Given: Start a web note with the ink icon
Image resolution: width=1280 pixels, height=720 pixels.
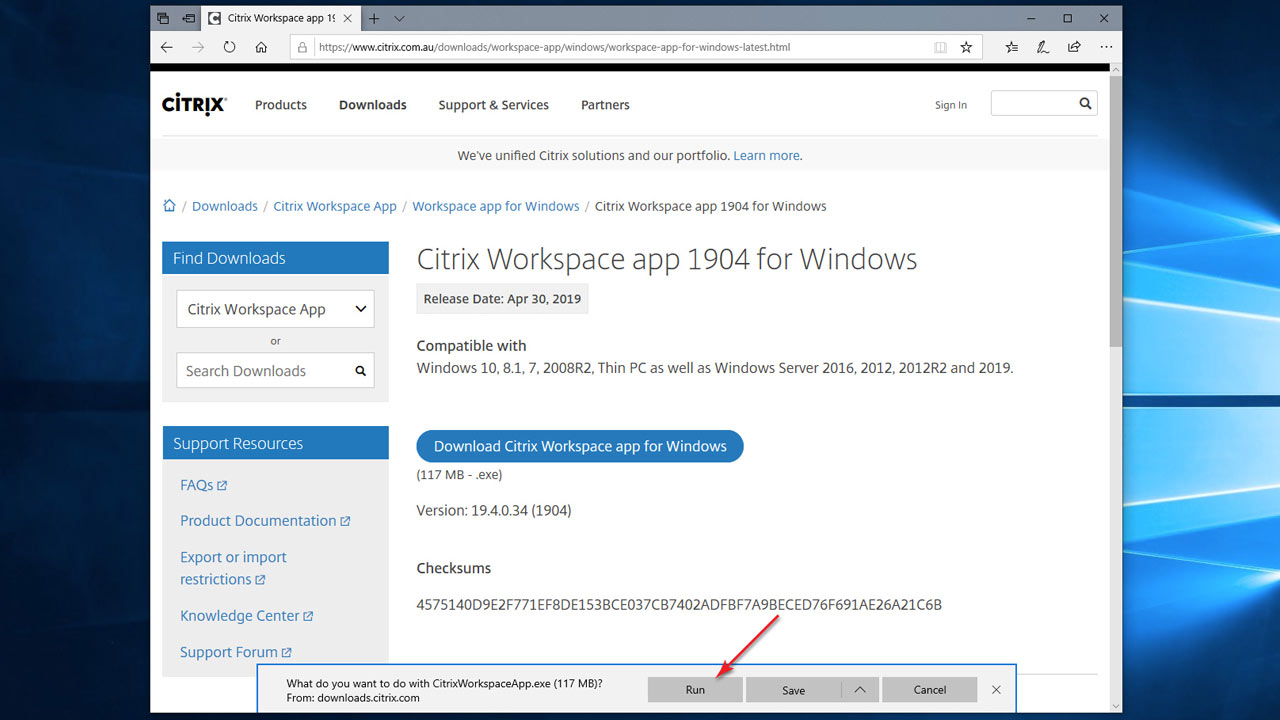Looking at the screenshot, I should [1042, 46].
